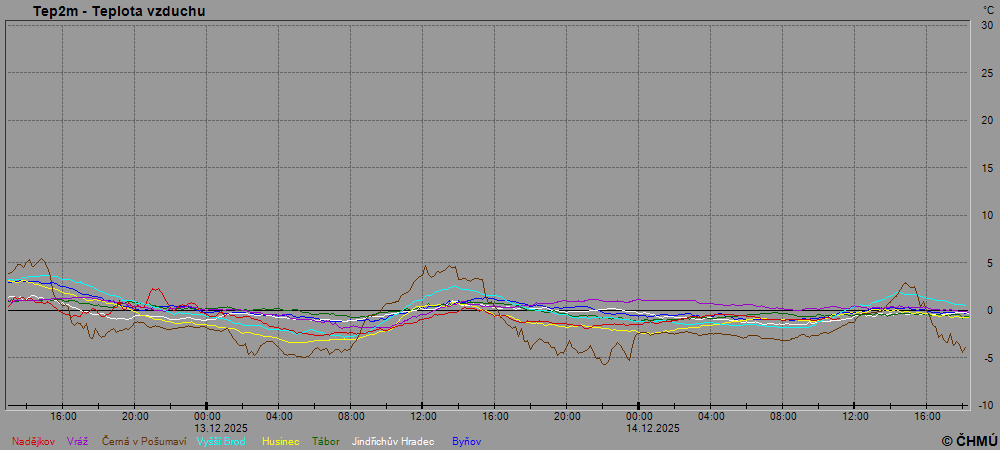Screen dimensions: 1000x450
Task: Click the -10 value on temperature axis
Action: click(985, 405)
